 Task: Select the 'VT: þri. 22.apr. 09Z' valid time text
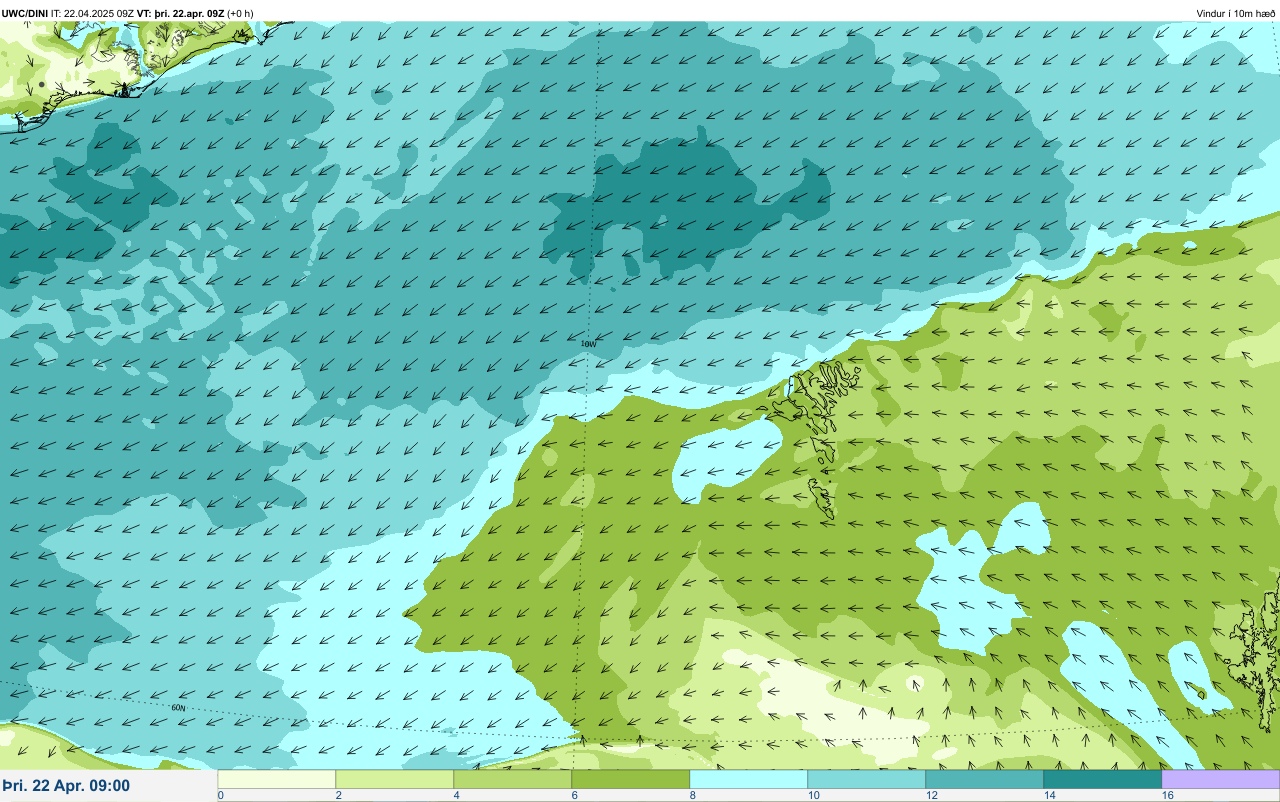pyautogui.click(x=181, y=13)
